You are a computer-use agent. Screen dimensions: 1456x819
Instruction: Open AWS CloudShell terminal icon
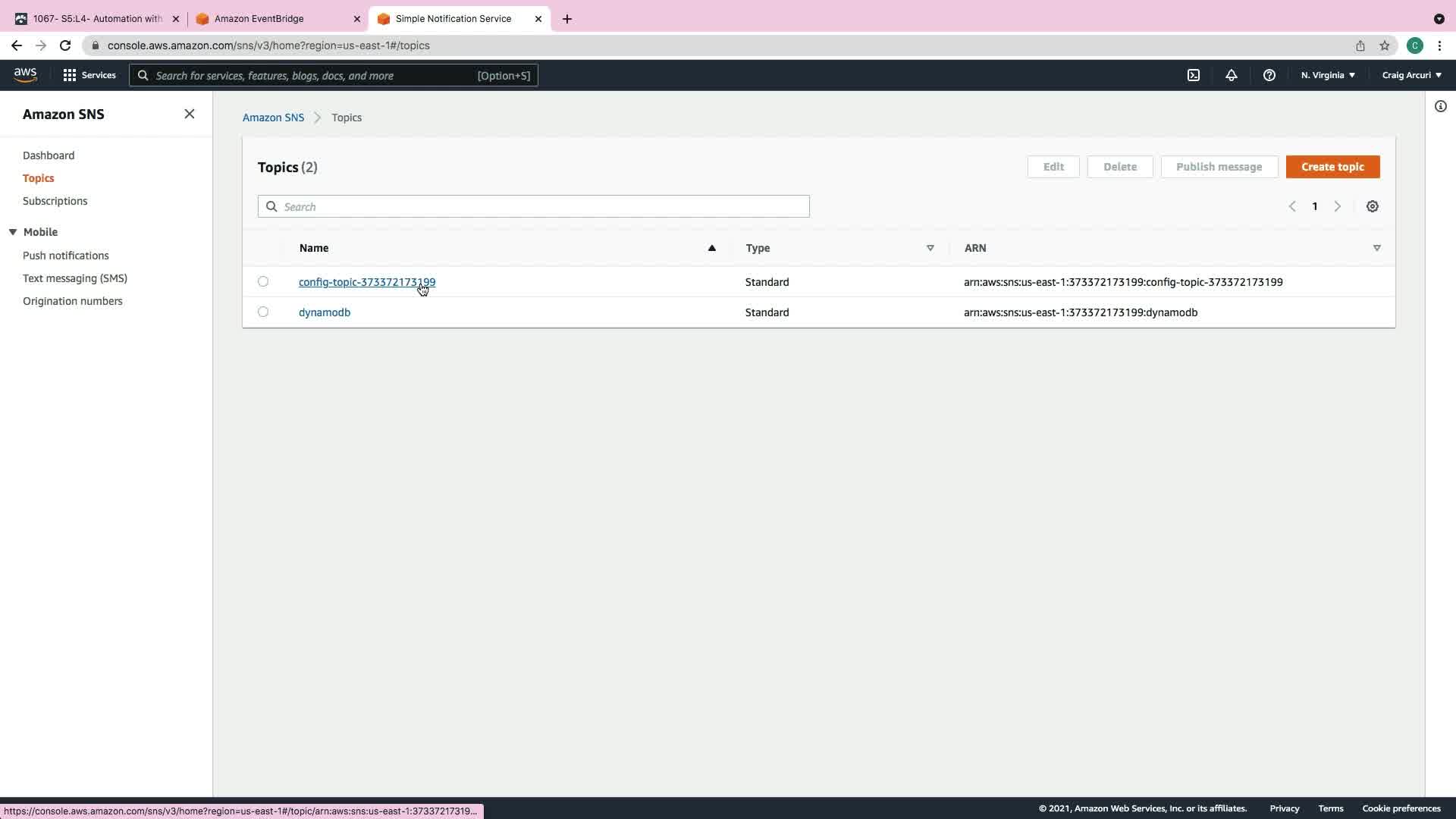point(1194,75)
